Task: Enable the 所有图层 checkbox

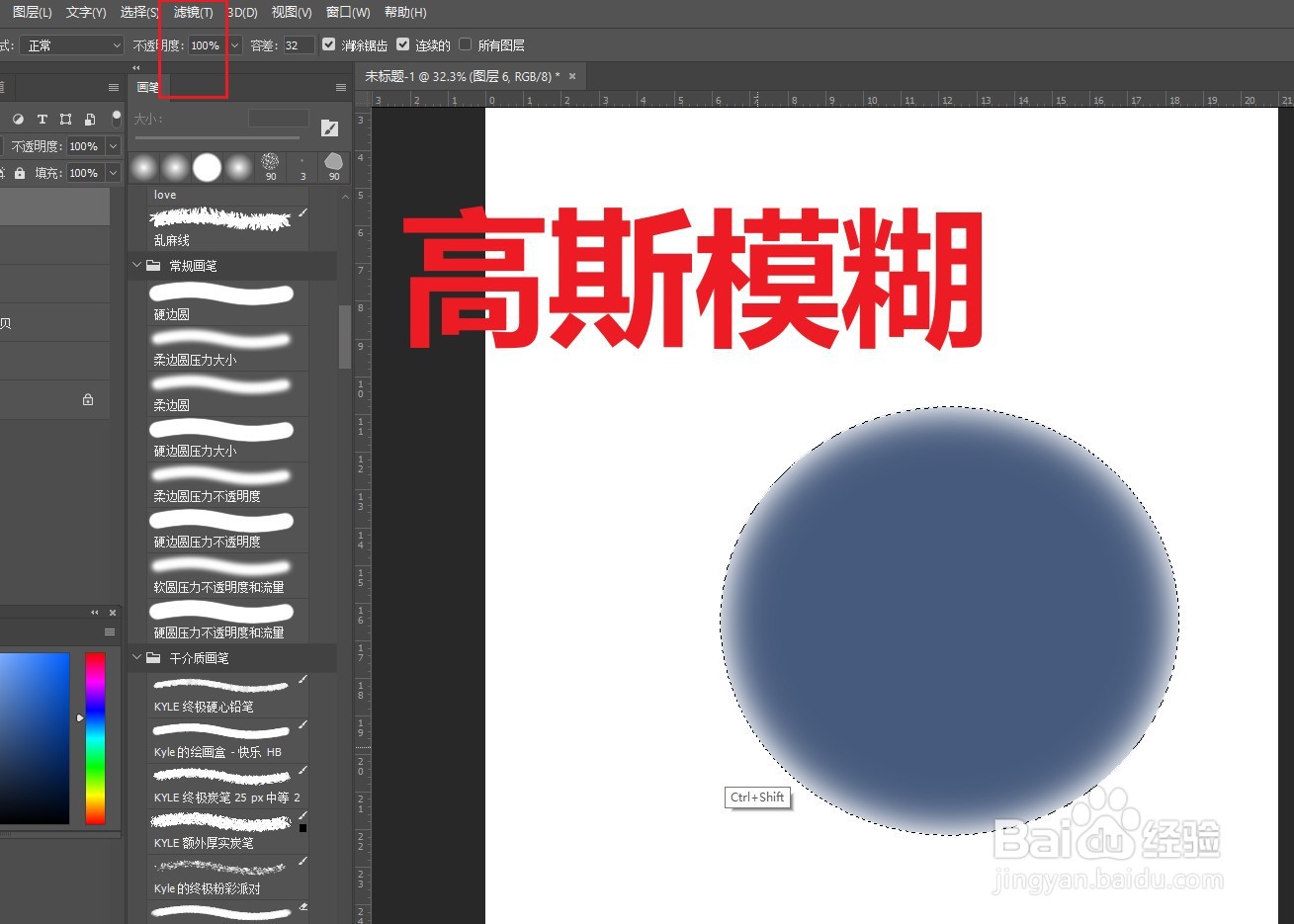Action: point(465,44)
